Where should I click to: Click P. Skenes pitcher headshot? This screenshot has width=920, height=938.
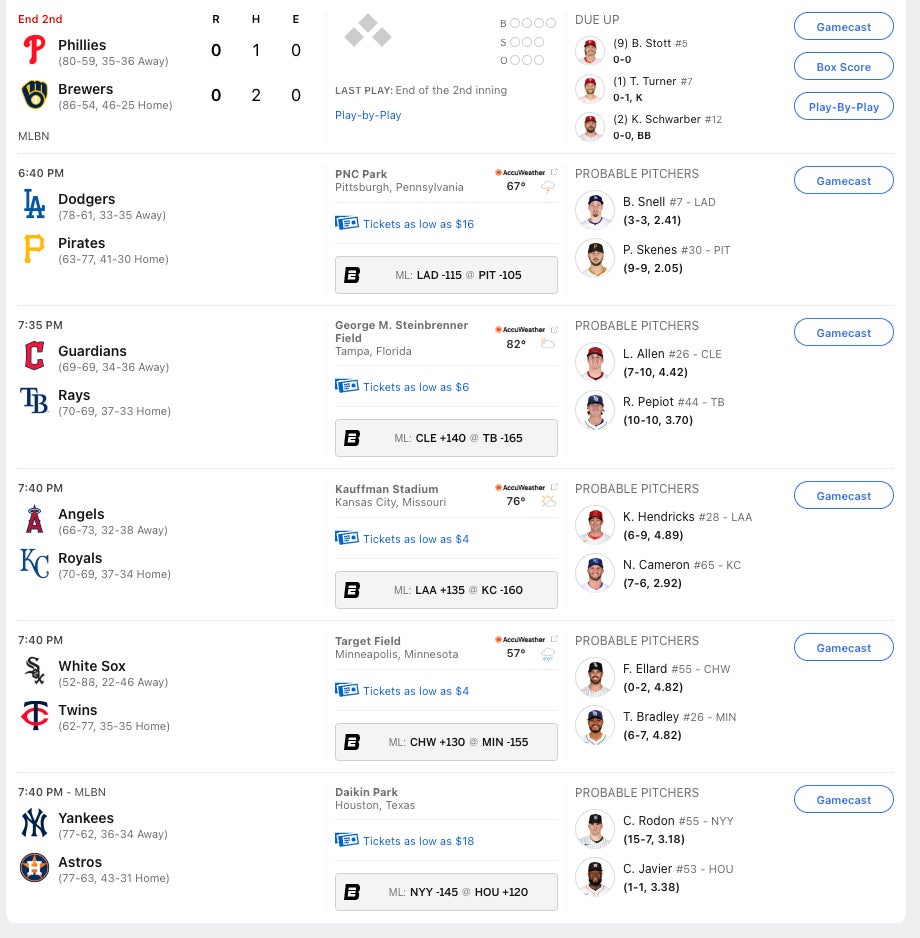595,258
